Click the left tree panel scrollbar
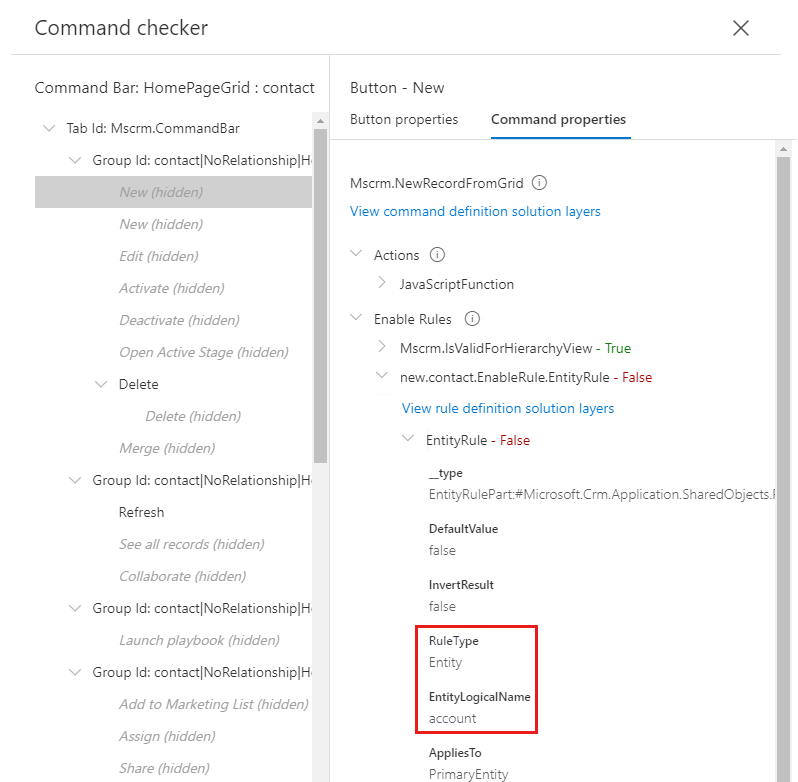The height and width of the screenshot is (782, 798). pyautogui.click(x=320, y=300)
